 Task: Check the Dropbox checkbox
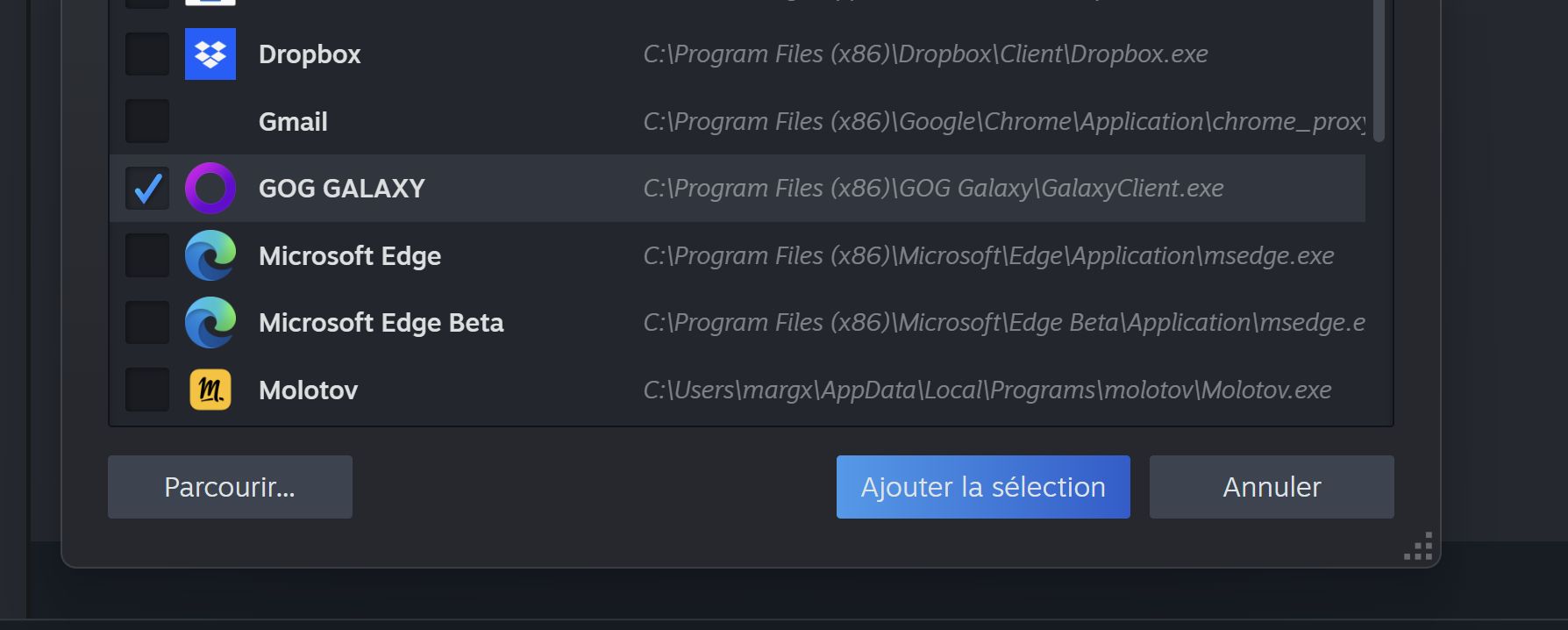pyautogui.click(x=147, y=54)
